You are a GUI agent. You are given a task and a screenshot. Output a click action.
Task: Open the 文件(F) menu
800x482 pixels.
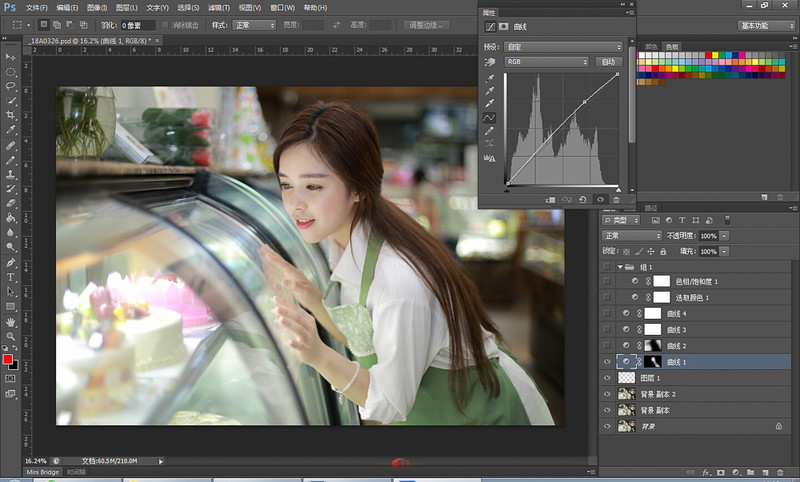pyautogui.click(x=37, y=8)
